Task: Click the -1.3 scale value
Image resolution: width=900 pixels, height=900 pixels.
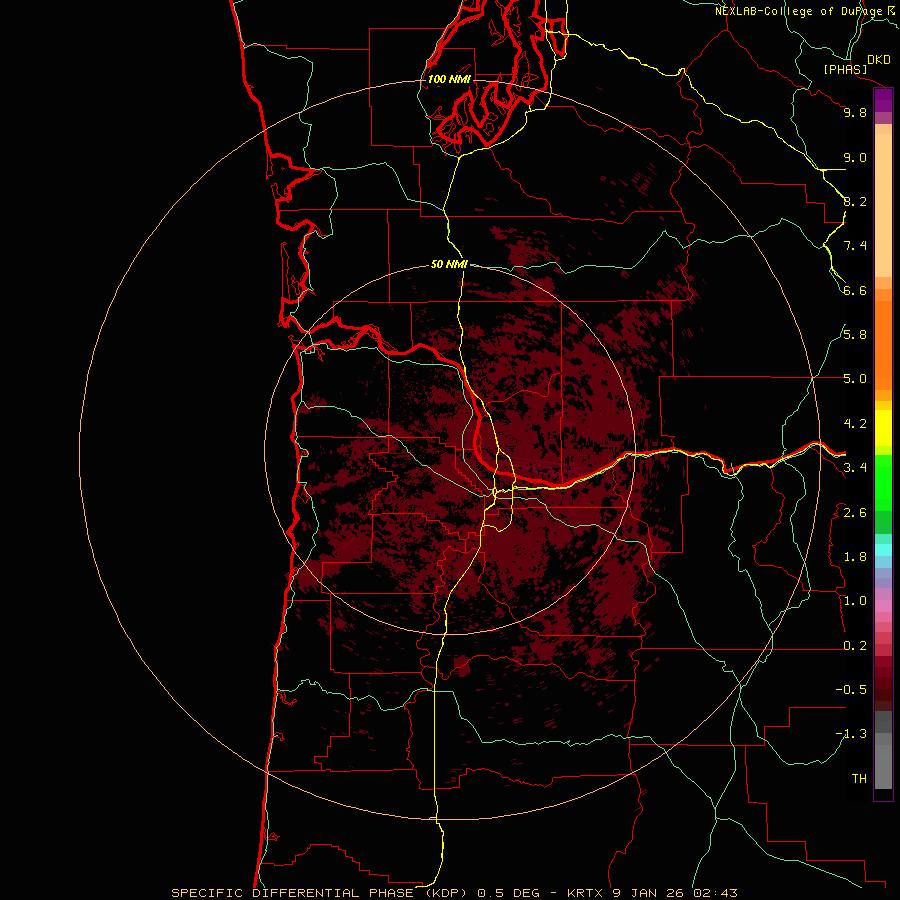Action: tap(851, 734)
